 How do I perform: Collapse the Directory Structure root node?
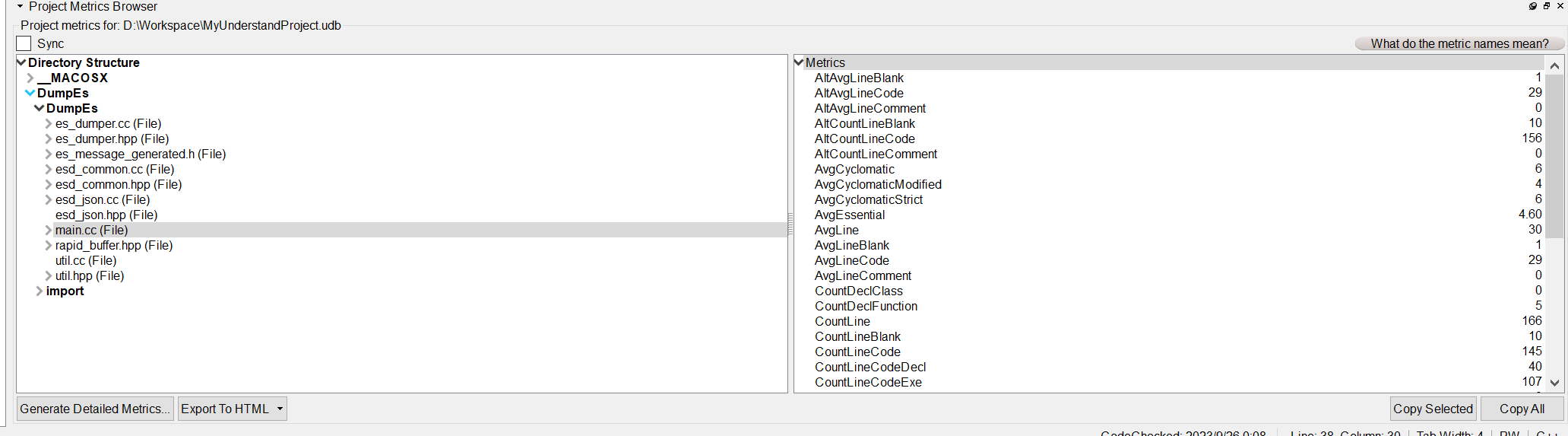pyautogui.click(x=21, y=62)
